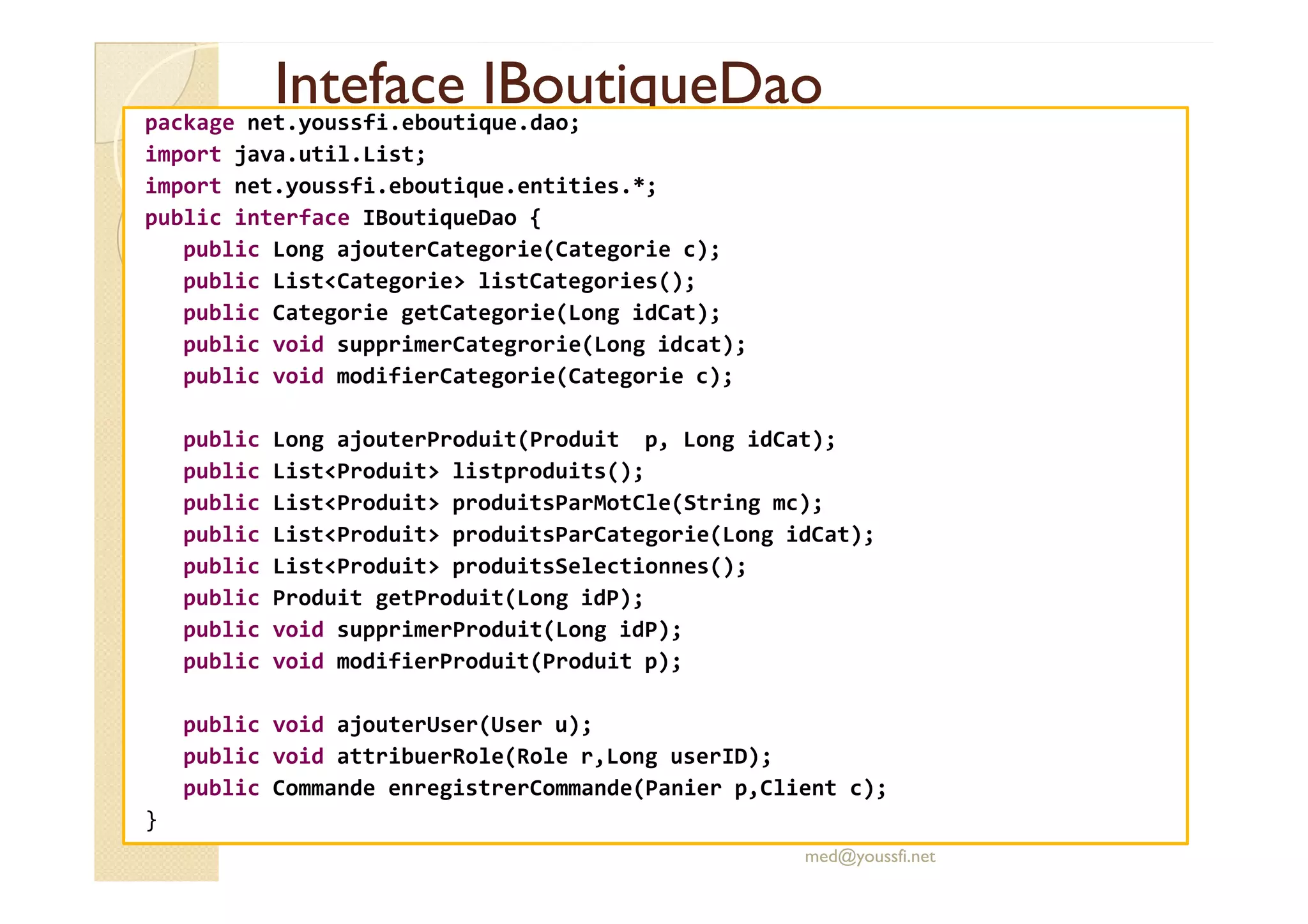Select the produitsParMotCle(String mc) line
The height and width of the screenshot is (924, 1308).
click(503, 503)
